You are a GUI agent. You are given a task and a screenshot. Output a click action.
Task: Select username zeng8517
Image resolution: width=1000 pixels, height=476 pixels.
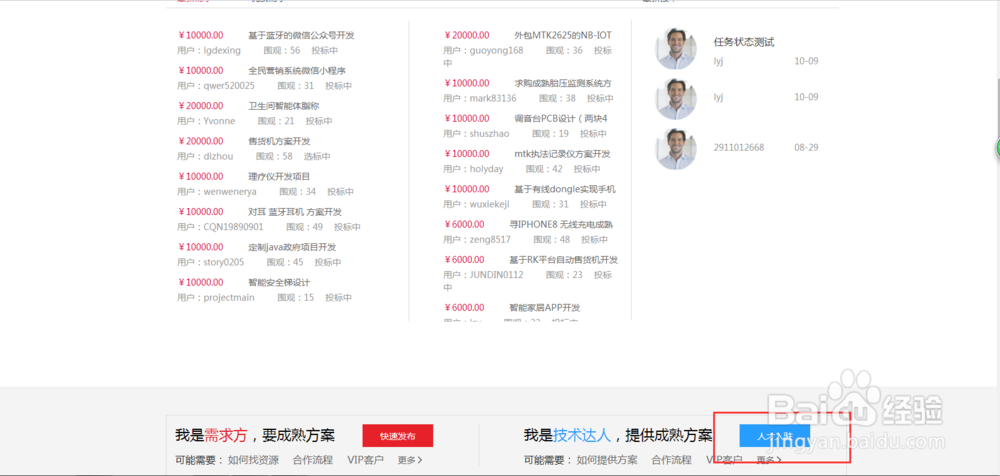click(x=490, y=239)
